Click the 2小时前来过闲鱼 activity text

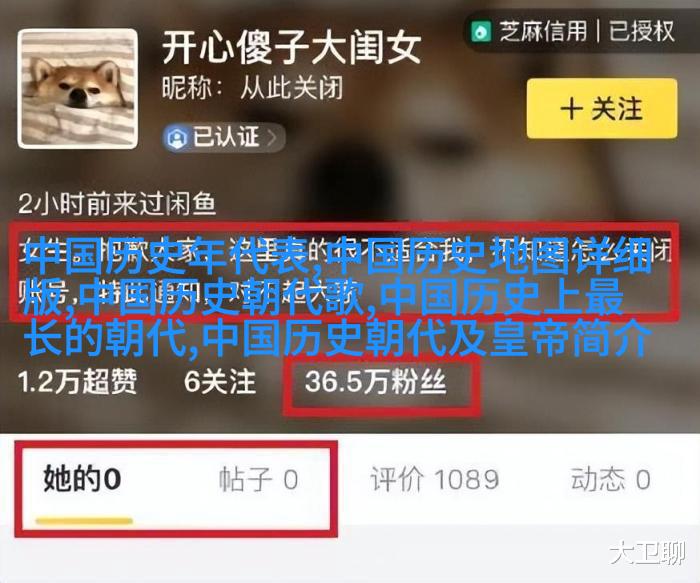pyautogui.click(x=117, y=204)
